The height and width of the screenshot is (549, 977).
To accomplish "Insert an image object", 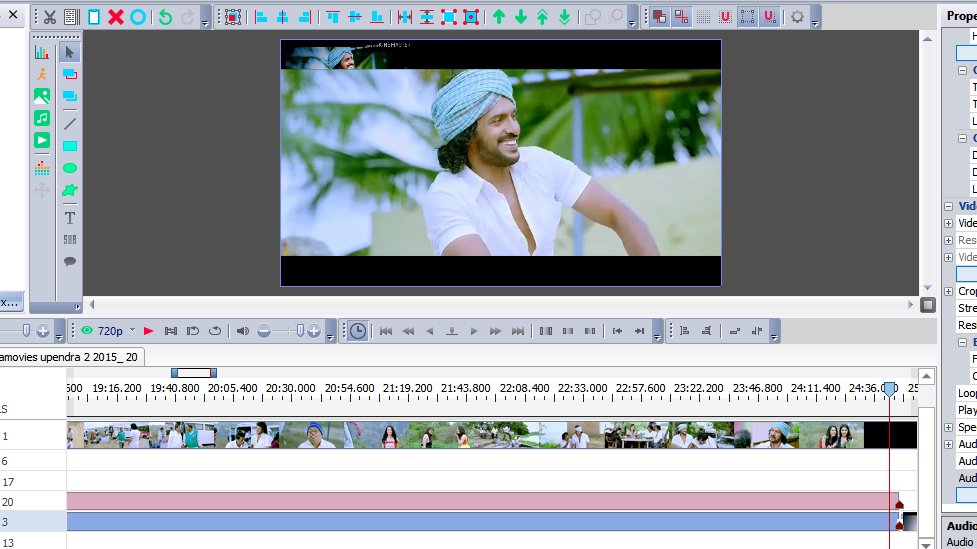I will coord(42,96).
